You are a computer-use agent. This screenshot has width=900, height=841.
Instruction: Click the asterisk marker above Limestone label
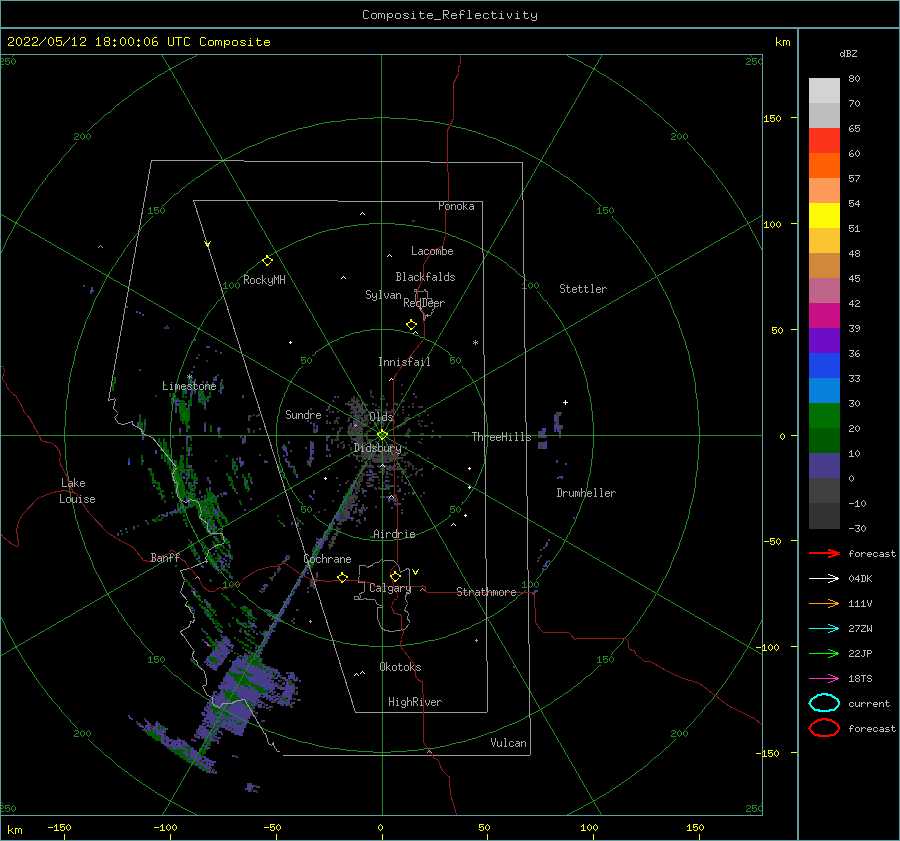point(189,377)
